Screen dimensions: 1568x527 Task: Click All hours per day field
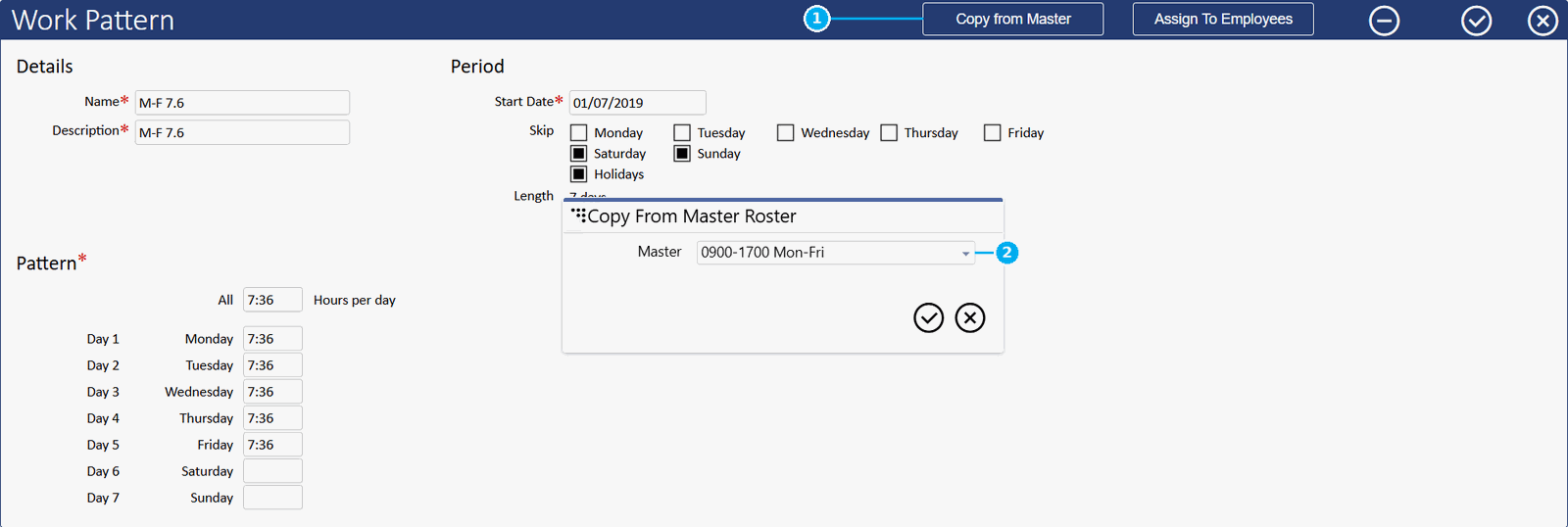click(272, 300)
